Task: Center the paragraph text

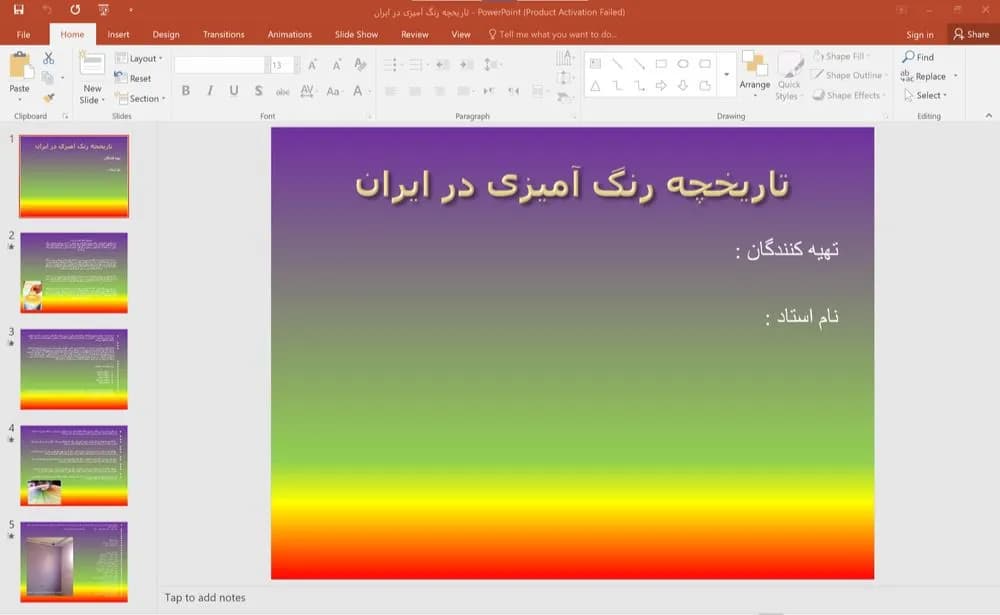Action: coord(415,91)
